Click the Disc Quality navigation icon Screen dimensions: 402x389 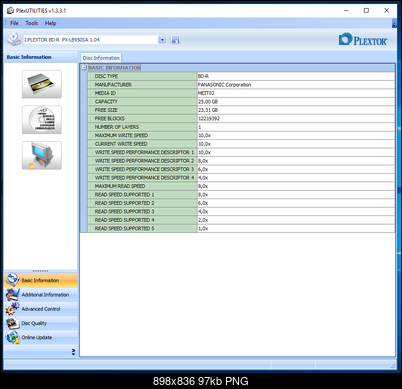(13, 323)
